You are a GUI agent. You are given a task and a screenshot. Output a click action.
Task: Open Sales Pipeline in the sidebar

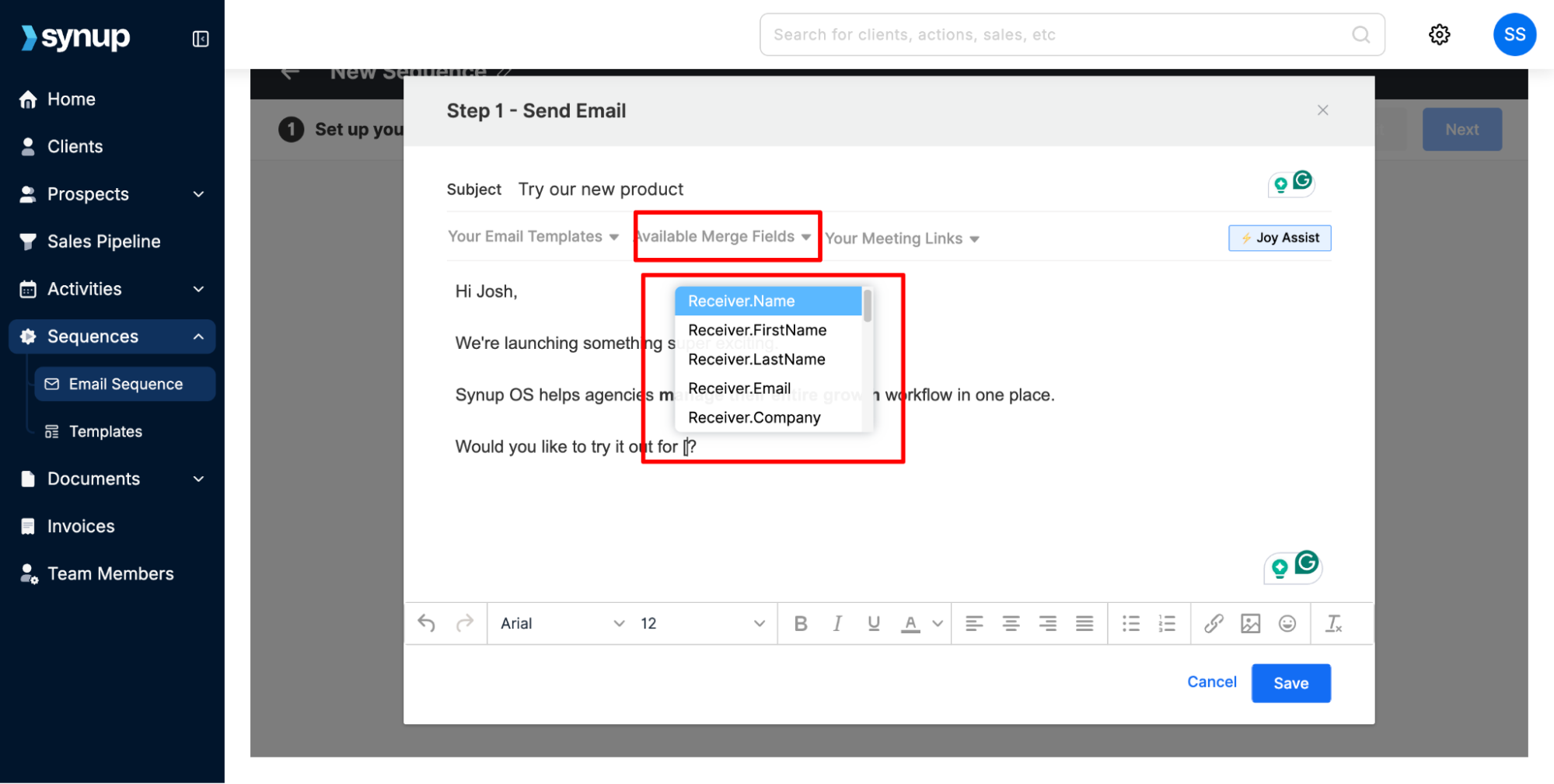112,242
